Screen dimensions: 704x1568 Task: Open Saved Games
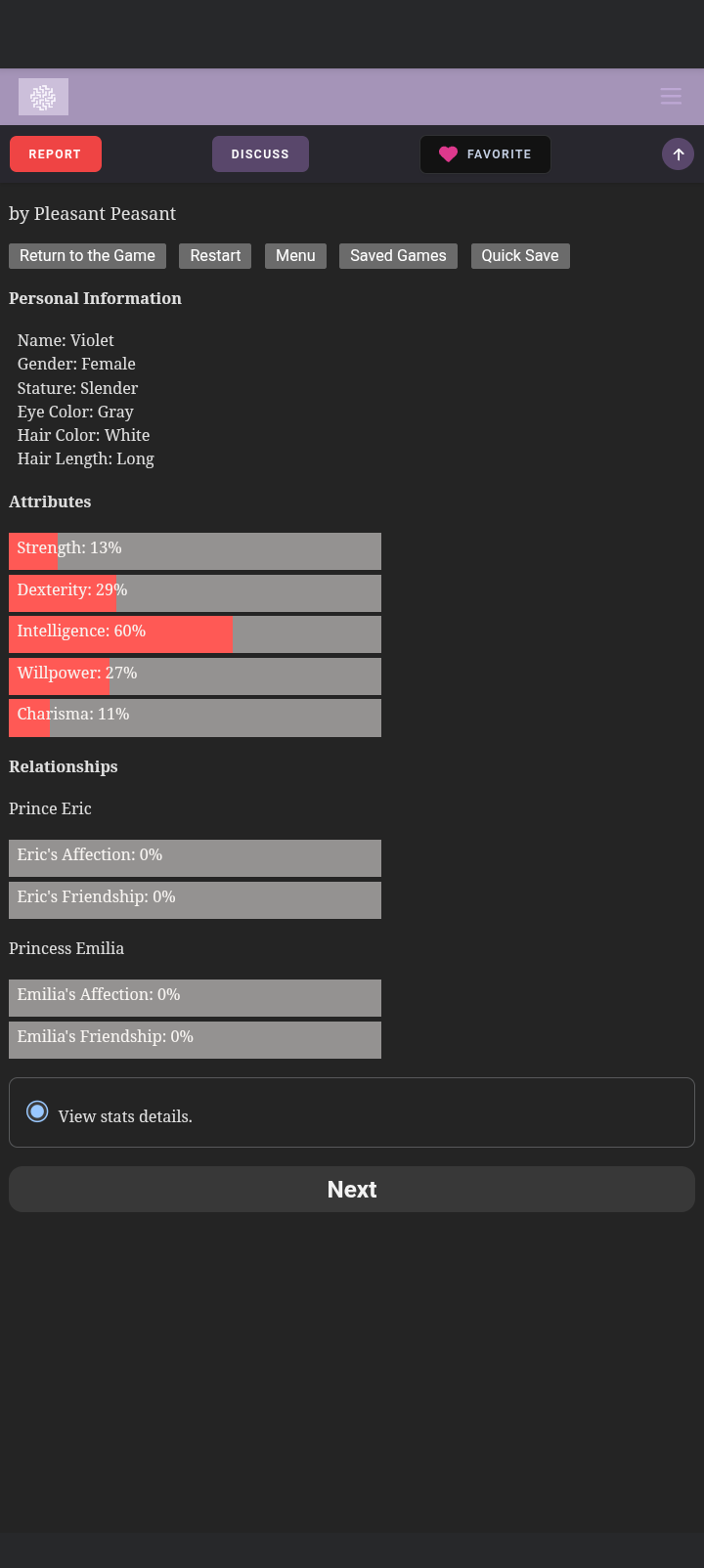pyautogui.click(x=398, y=256)
